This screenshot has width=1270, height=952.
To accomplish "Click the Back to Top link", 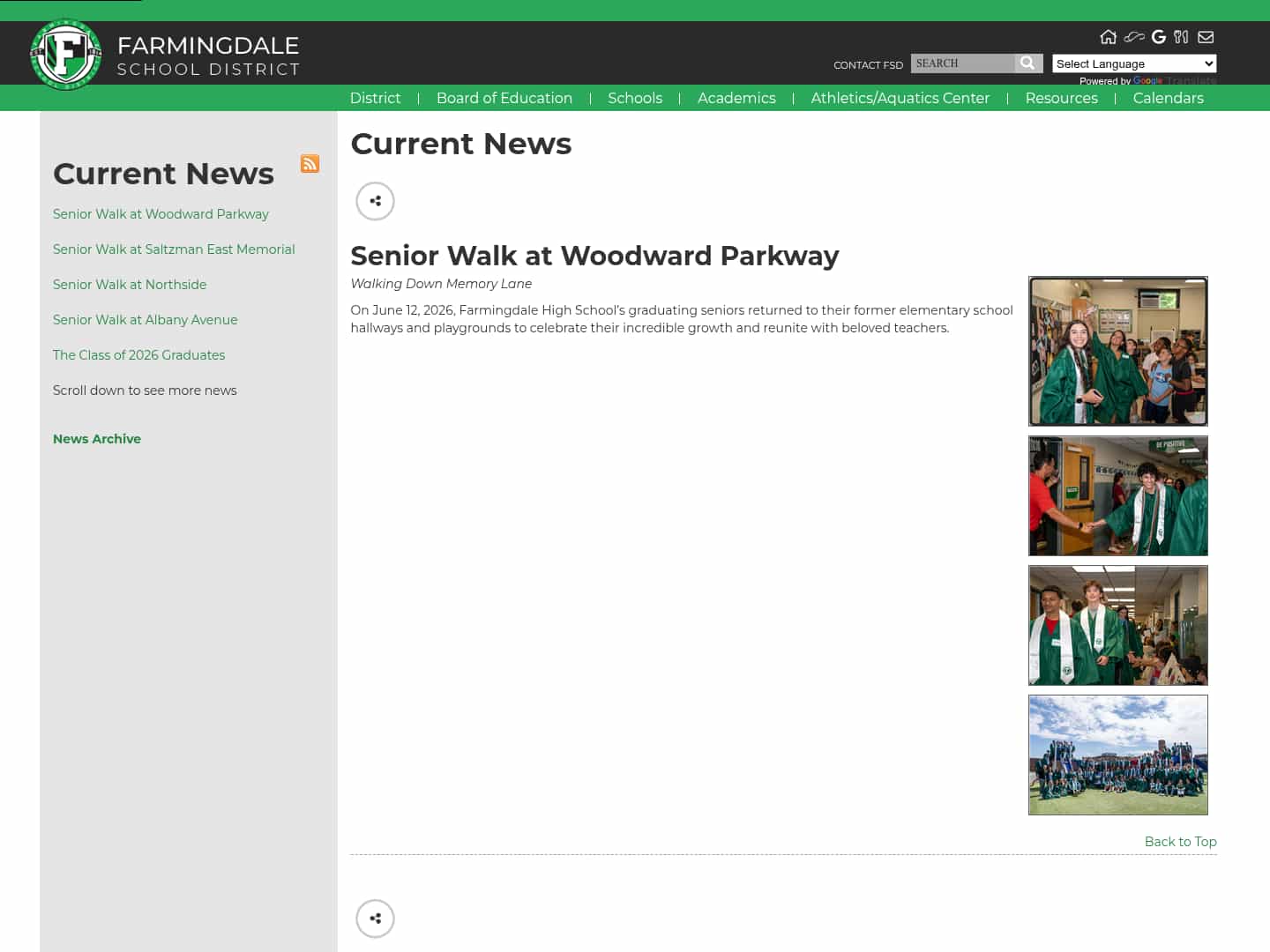I will pyautogui.click(x=1180, y=842).
